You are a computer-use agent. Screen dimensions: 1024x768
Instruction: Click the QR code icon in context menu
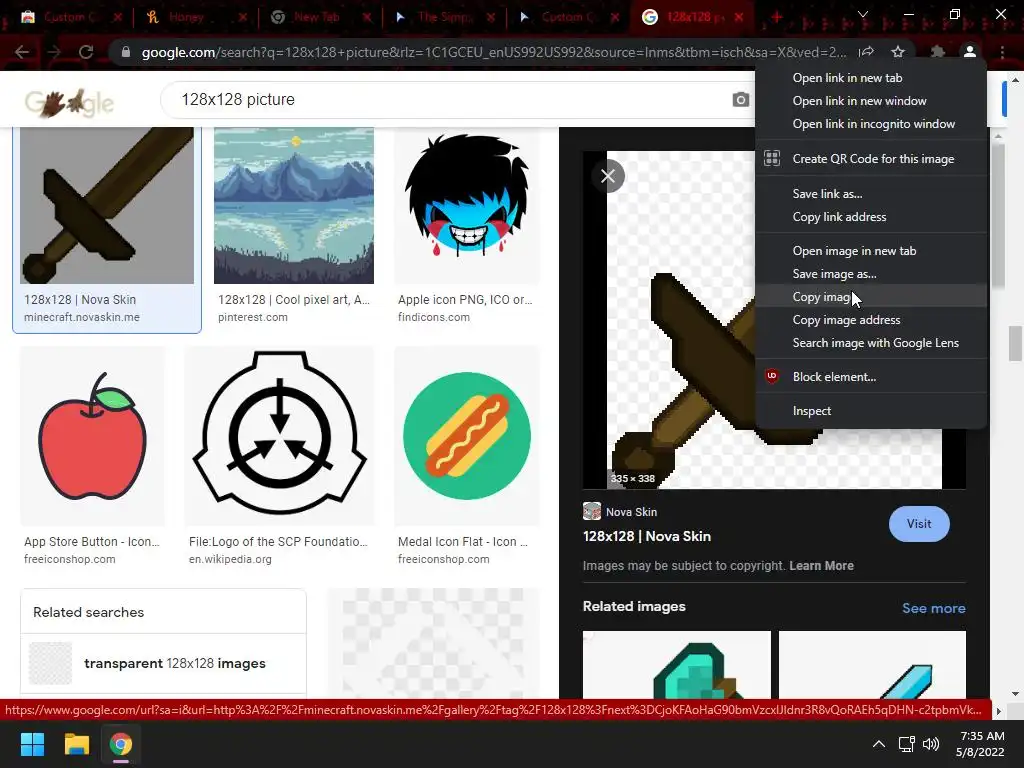[772, 158]
